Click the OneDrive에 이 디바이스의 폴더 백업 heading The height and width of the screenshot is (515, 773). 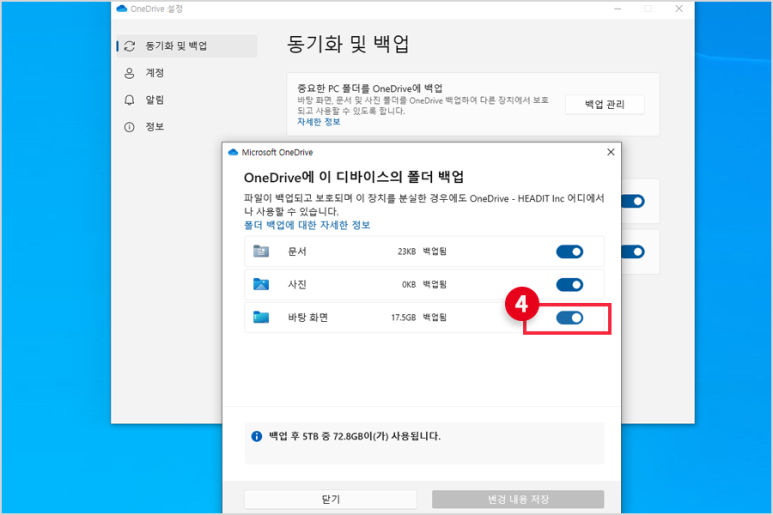pyautogui.click(x=353, y=177)
